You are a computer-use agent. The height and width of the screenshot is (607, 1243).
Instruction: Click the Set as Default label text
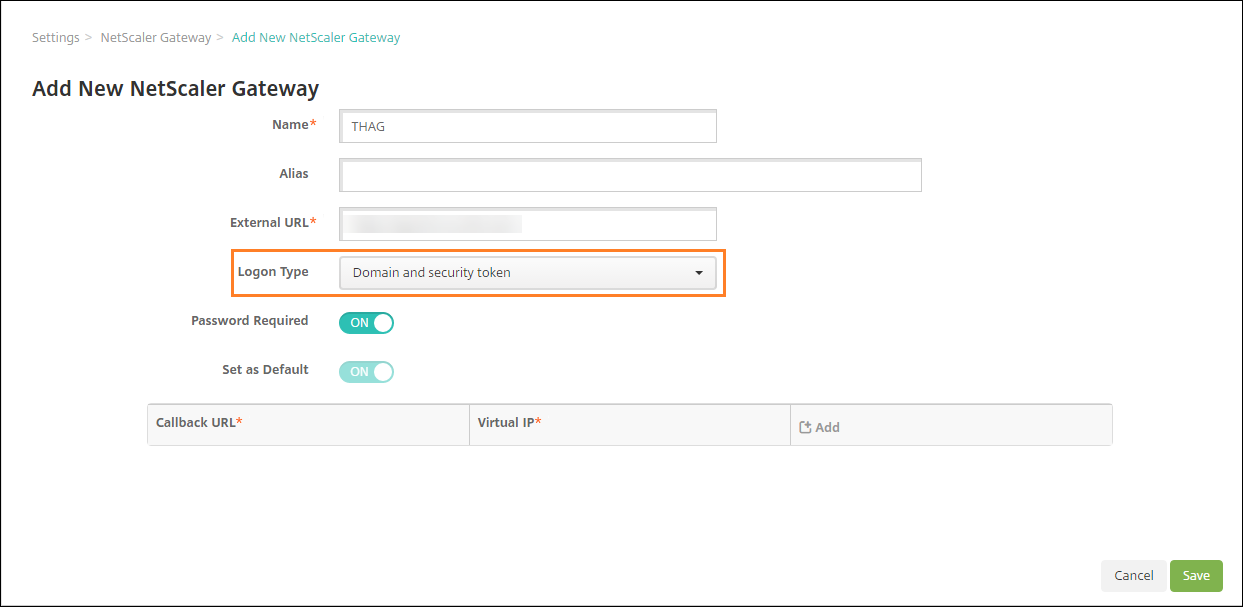coord(265,369)
